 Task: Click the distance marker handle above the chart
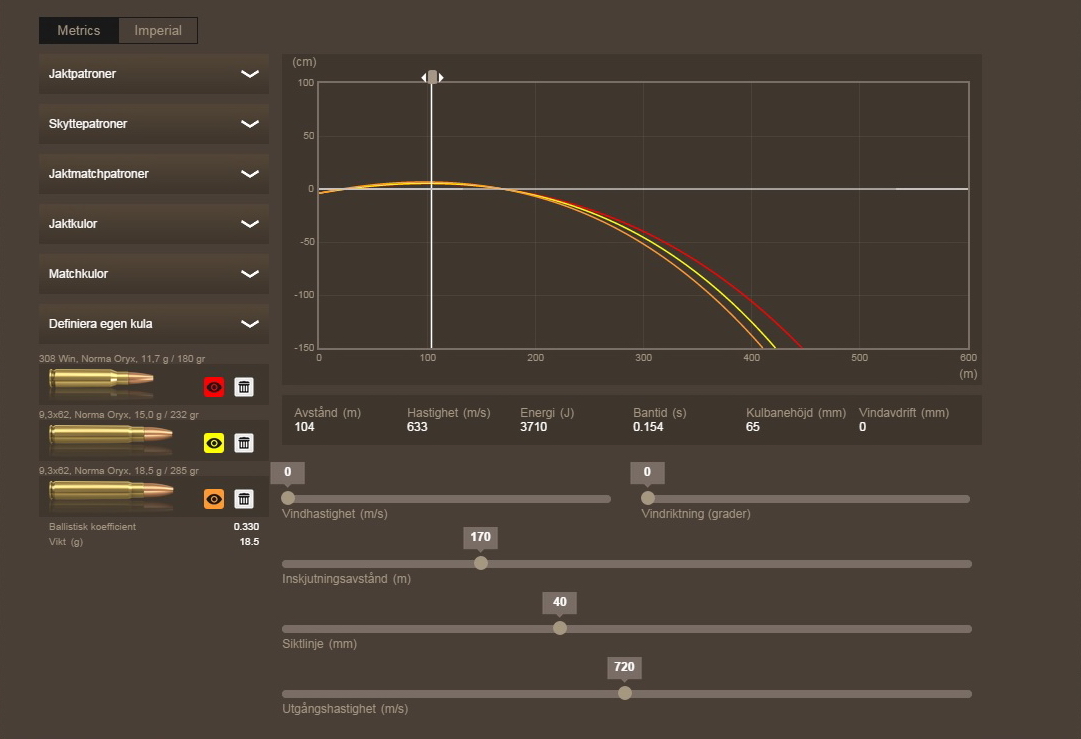click(432, 77)
